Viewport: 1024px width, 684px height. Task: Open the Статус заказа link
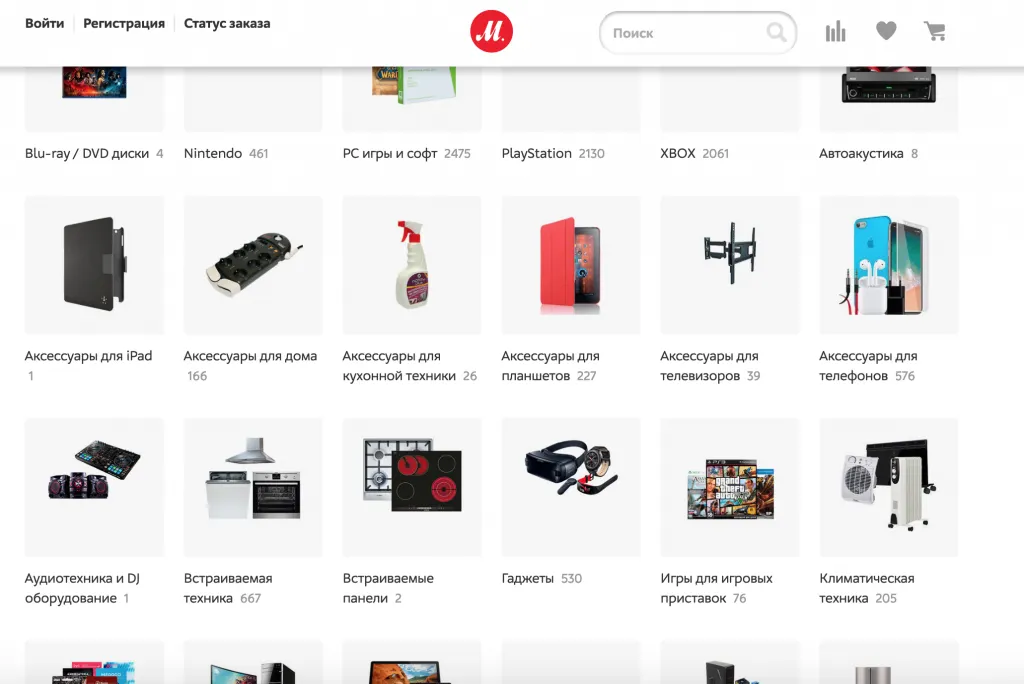point(227,23)
